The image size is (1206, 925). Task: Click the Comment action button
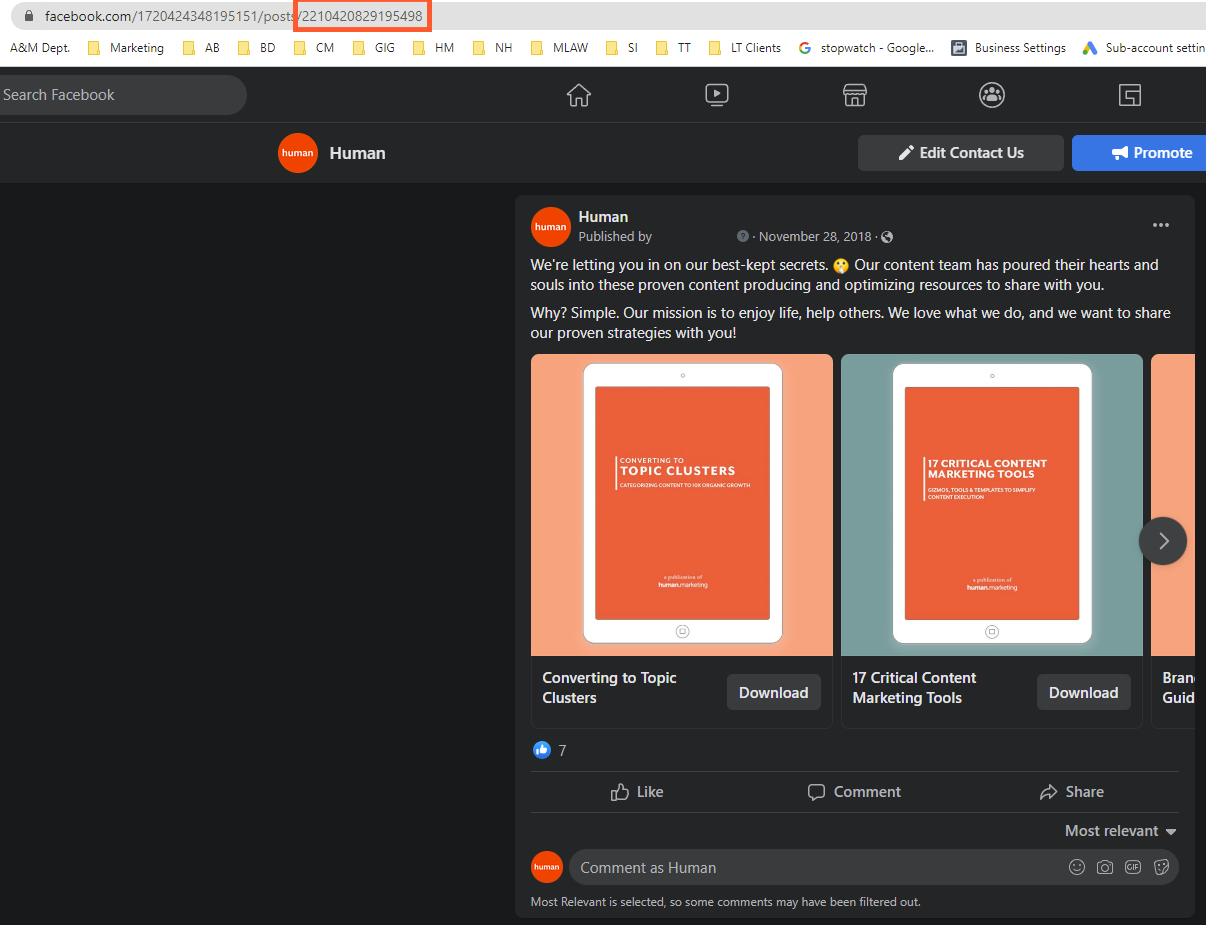point(854,792)
